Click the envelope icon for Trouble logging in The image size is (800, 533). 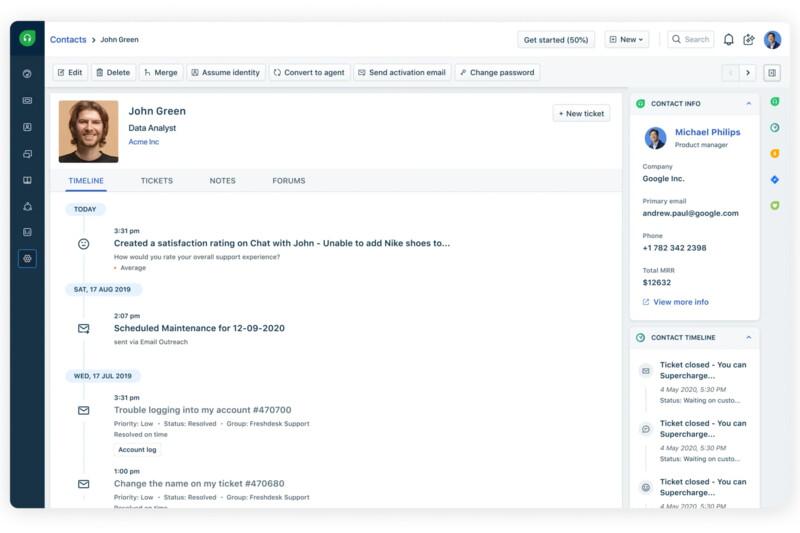[84, 410]
